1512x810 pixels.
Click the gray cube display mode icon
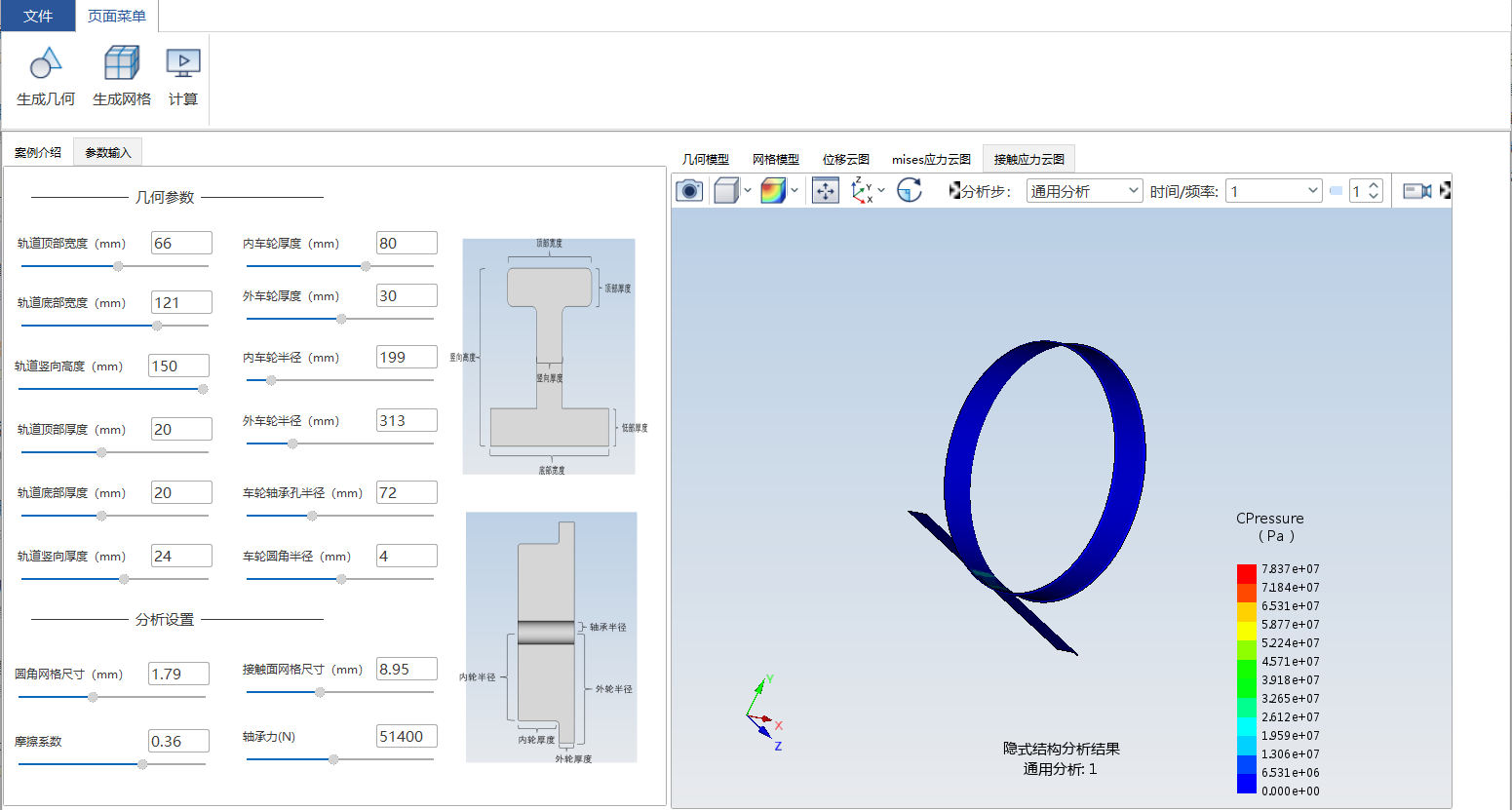pyautogui.click(x=726, y=191)
